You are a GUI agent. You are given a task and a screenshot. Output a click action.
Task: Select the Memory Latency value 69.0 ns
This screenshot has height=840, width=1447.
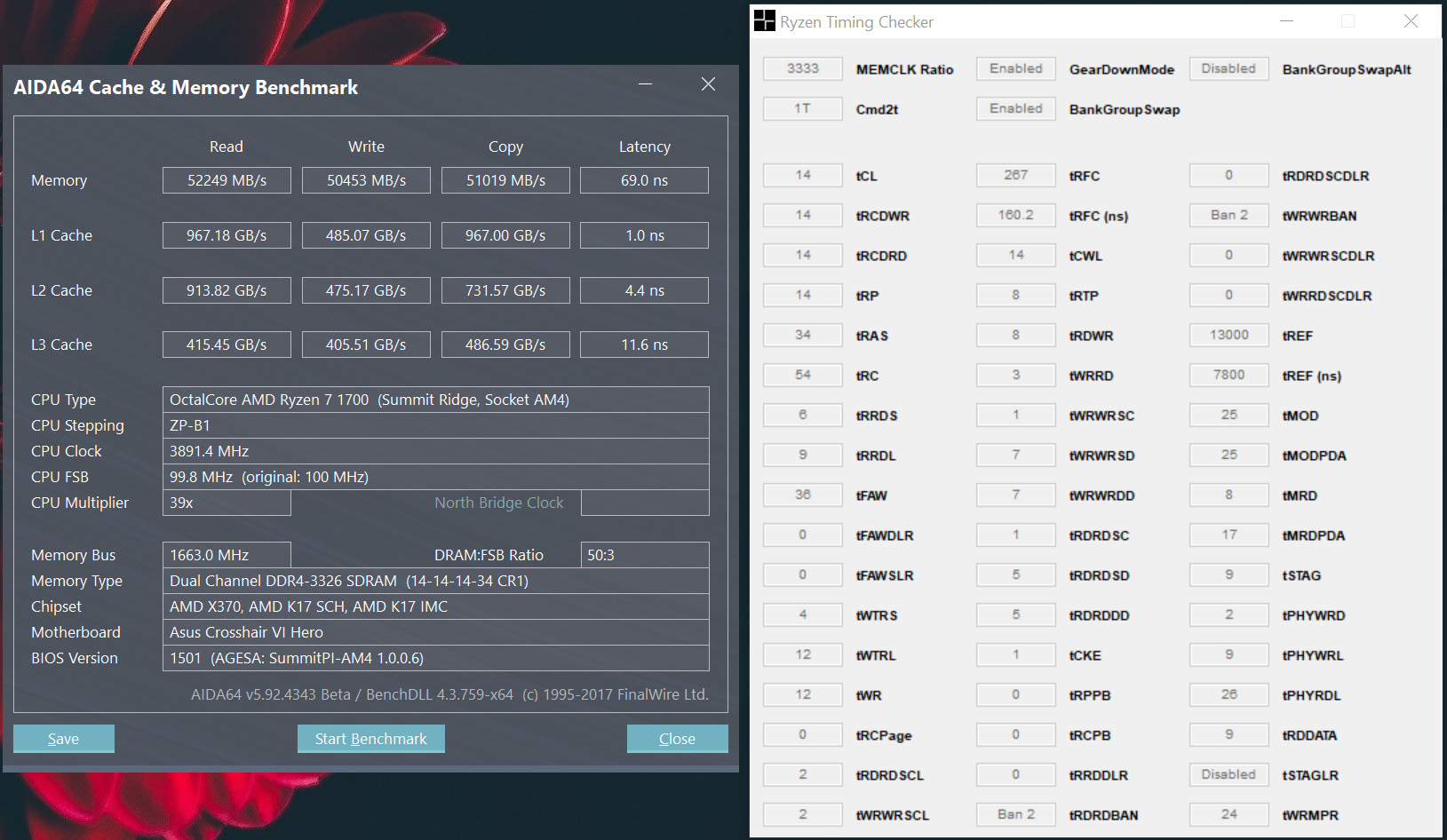coord(644,180)
